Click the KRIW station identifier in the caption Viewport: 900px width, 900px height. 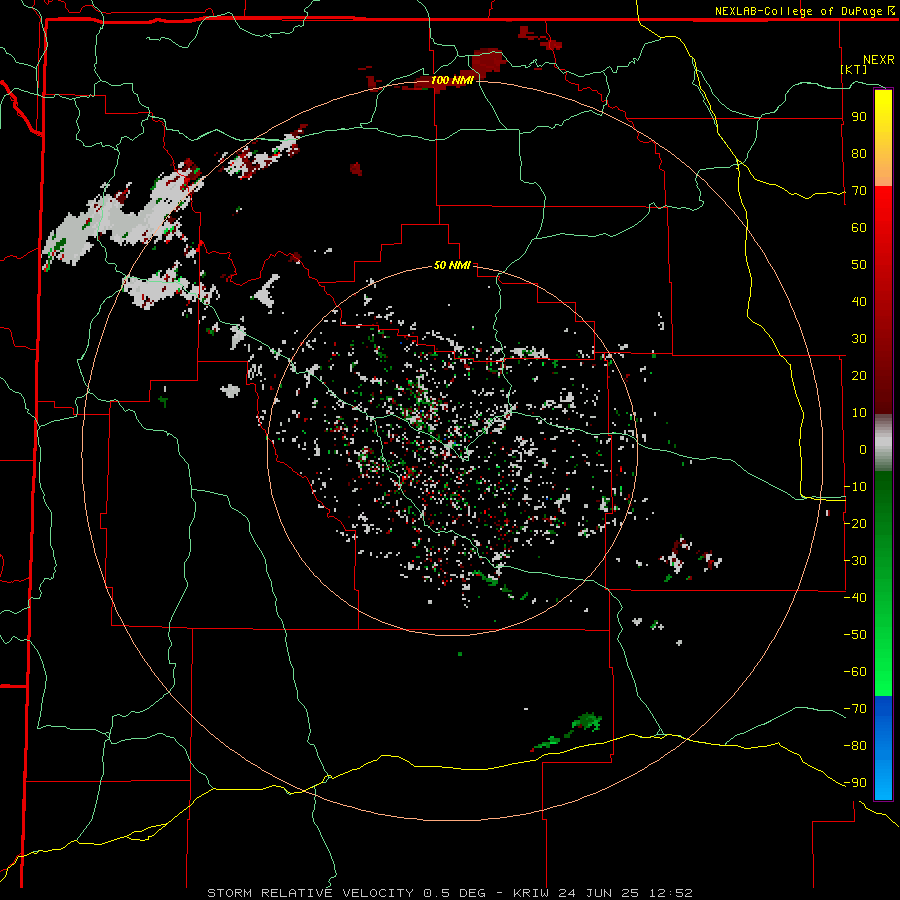(531, 893)
